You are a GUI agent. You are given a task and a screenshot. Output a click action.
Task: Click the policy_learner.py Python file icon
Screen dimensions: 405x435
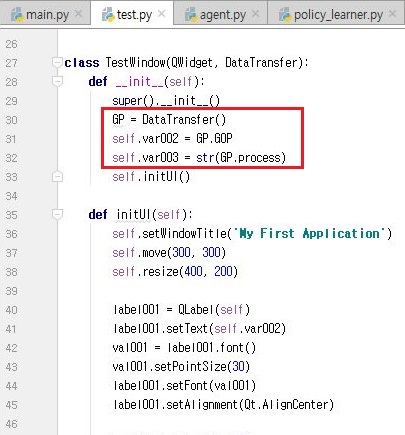pos(285,15)
